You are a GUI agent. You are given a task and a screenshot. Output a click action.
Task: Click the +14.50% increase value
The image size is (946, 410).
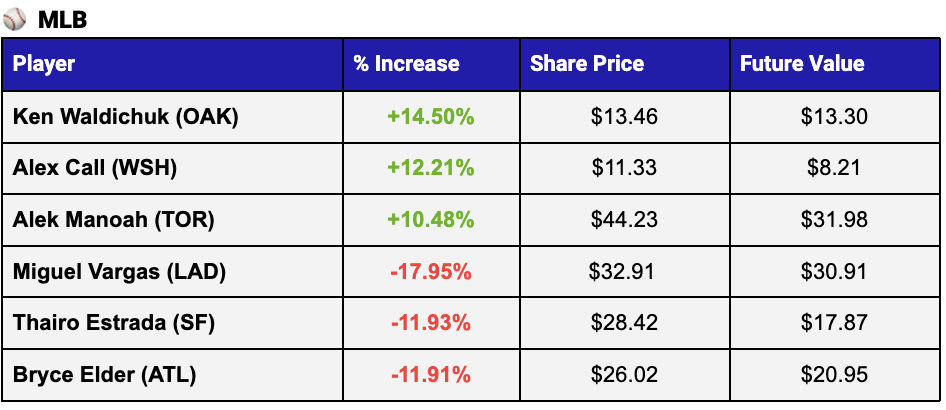pyautogui.click(x=430, y=116)
